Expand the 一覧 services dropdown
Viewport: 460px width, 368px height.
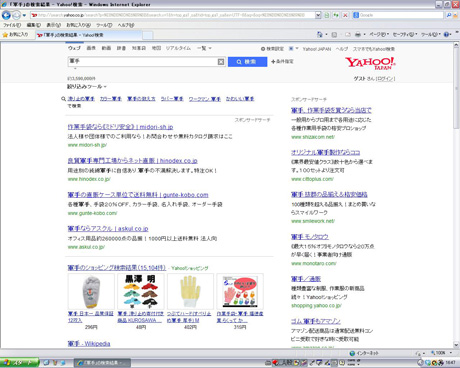204,48
